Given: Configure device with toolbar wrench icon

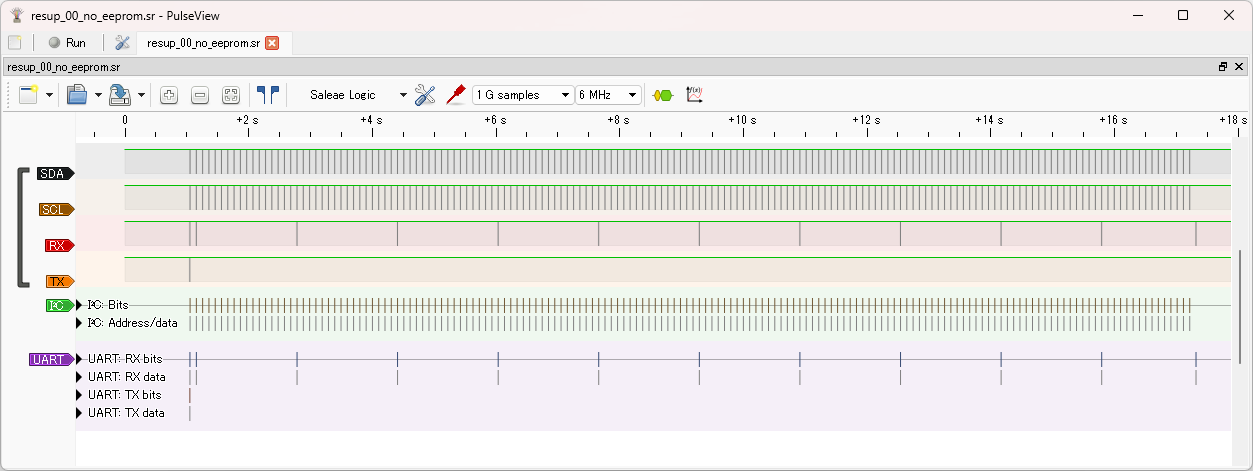Looking at the screenshot, I should coord(425,95).
